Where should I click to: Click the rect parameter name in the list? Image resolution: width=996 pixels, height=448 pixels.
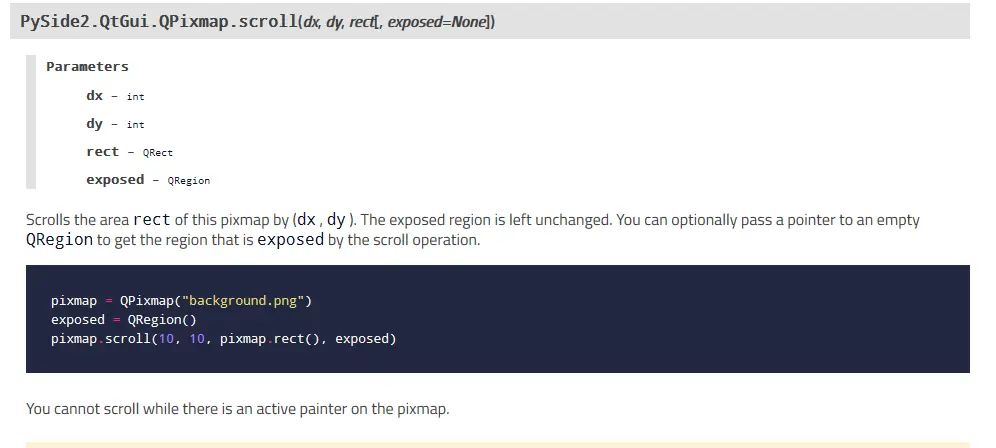pos(102,152)
